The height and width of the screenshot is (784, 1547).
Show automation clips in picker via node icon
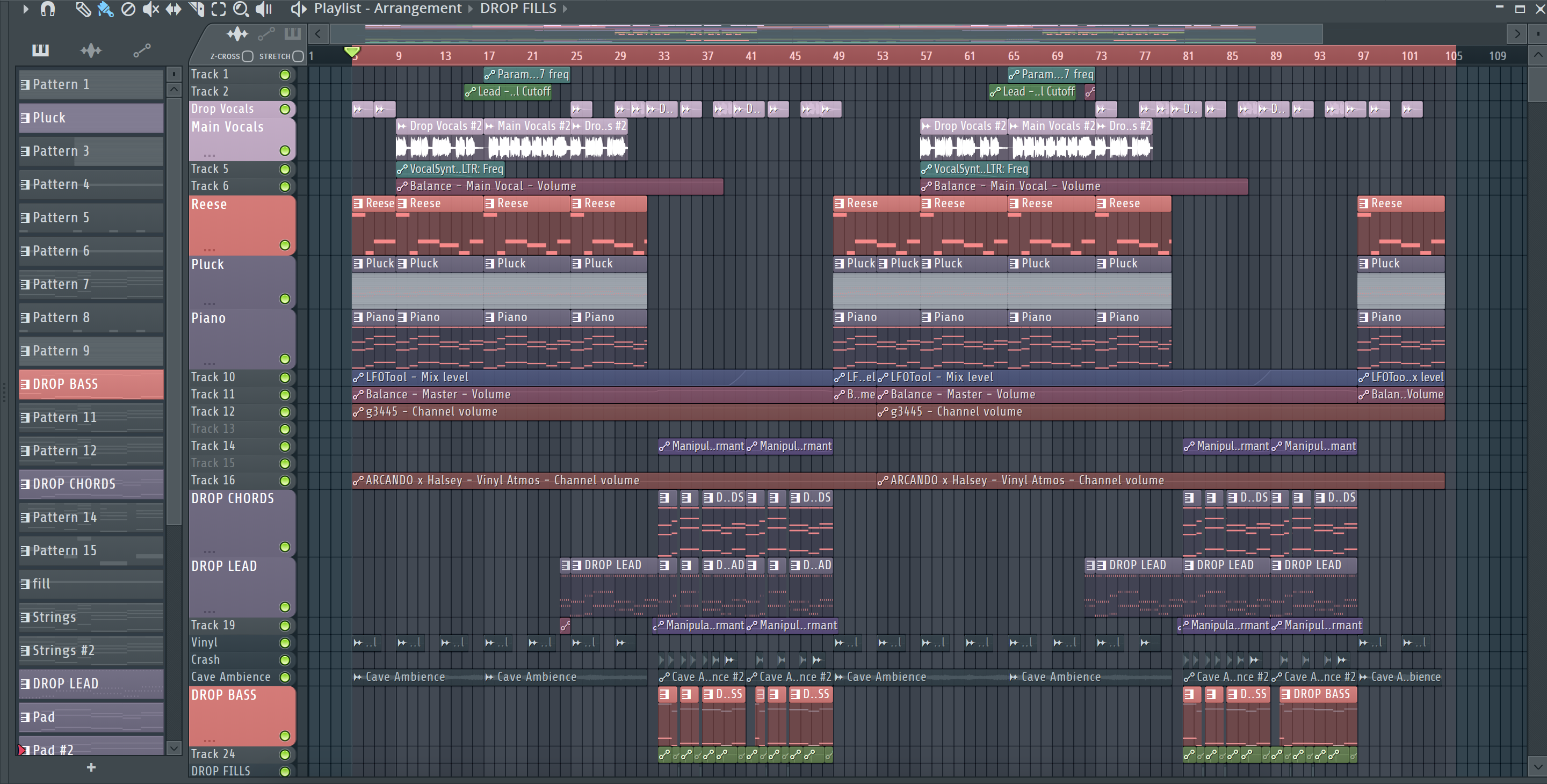[142, 50]
